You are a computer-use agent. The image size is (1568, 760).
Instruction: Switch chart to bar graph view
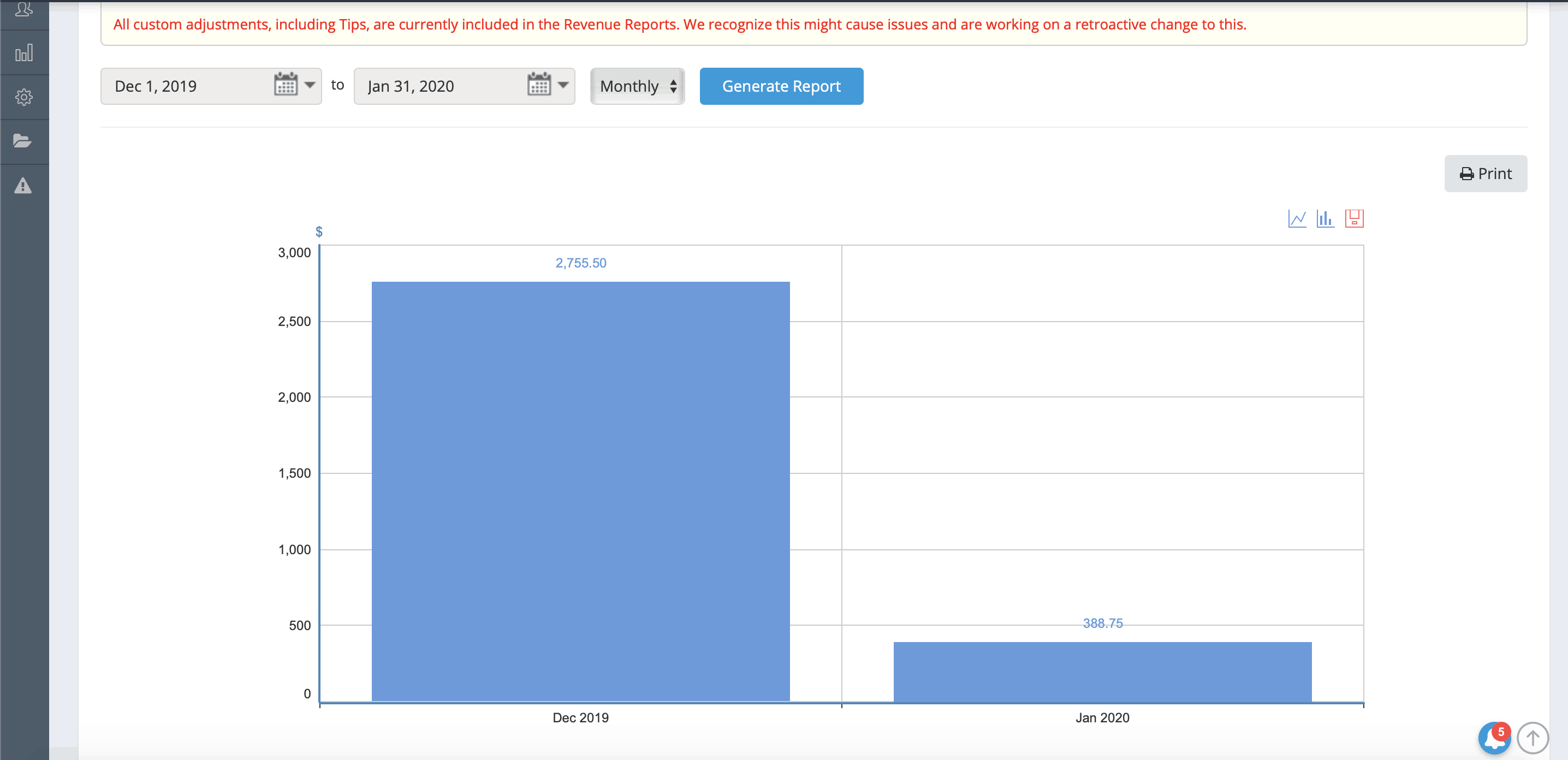1325,218
